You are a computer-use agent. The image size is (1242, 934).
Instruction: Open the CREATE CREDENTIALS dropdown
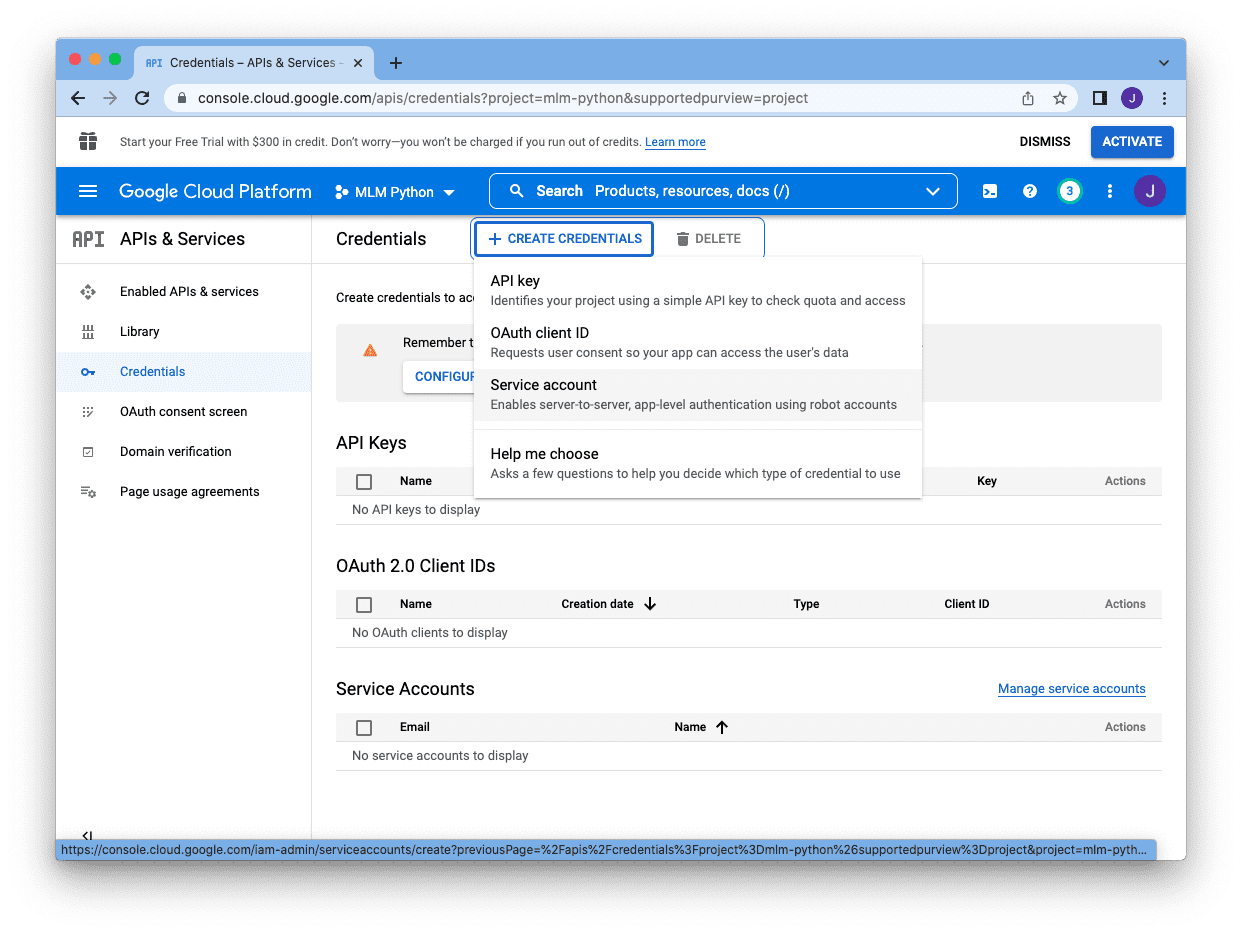click(x=564, y=239)
